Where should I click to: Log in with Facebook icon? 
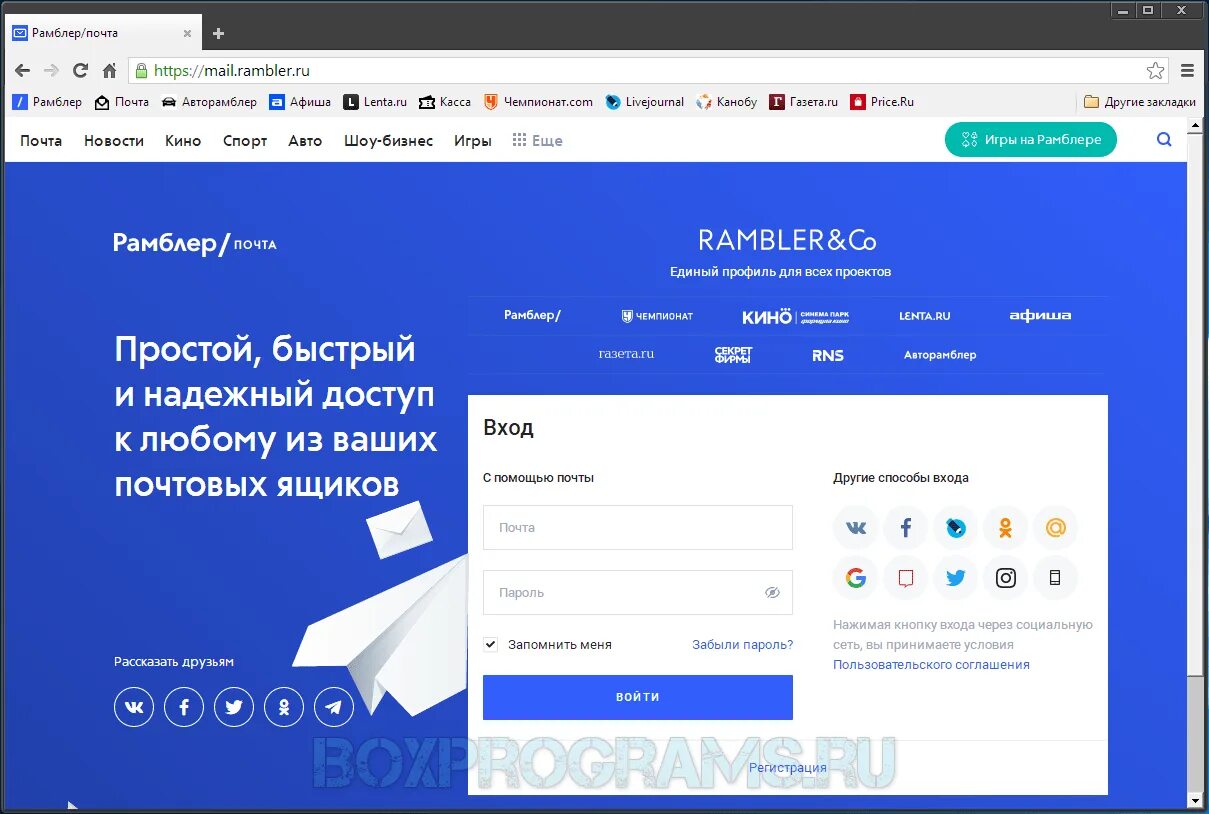(906, 528)
